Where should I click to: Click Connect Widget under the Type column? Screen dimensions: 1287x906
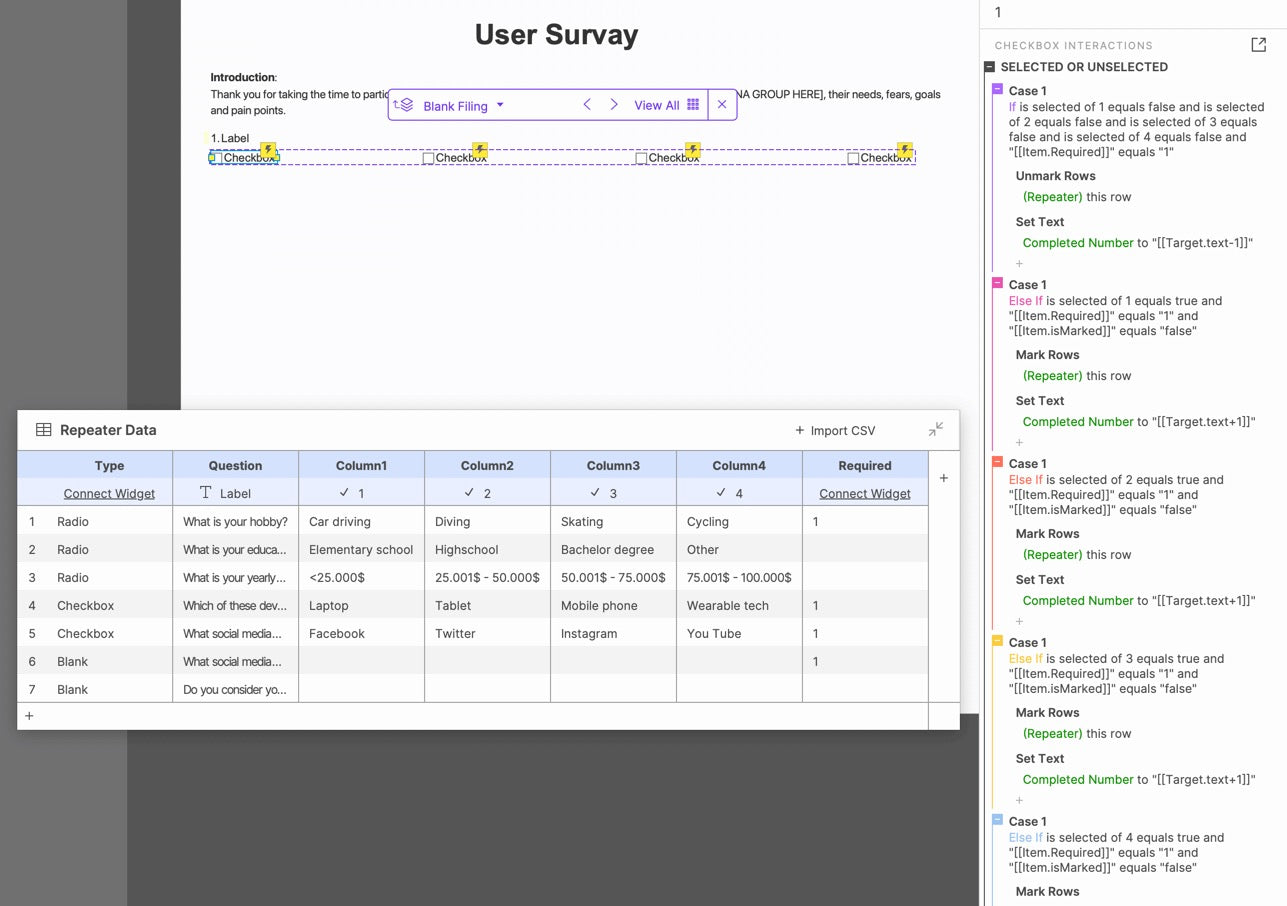tap(109, 493)
